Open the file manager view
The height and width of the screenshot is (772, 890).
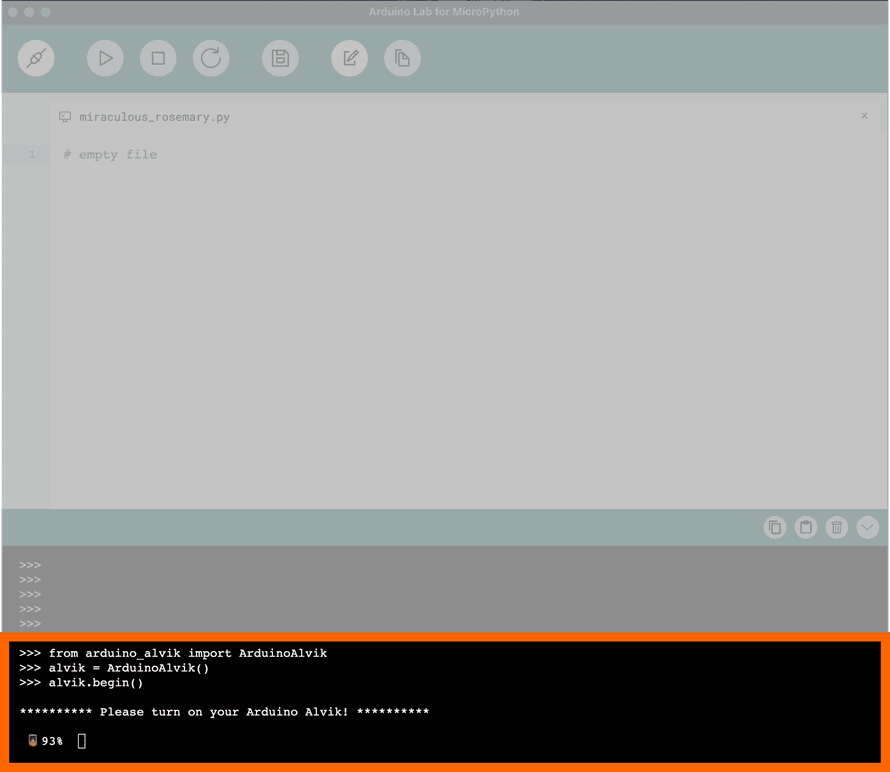click(x=402, y=58)
